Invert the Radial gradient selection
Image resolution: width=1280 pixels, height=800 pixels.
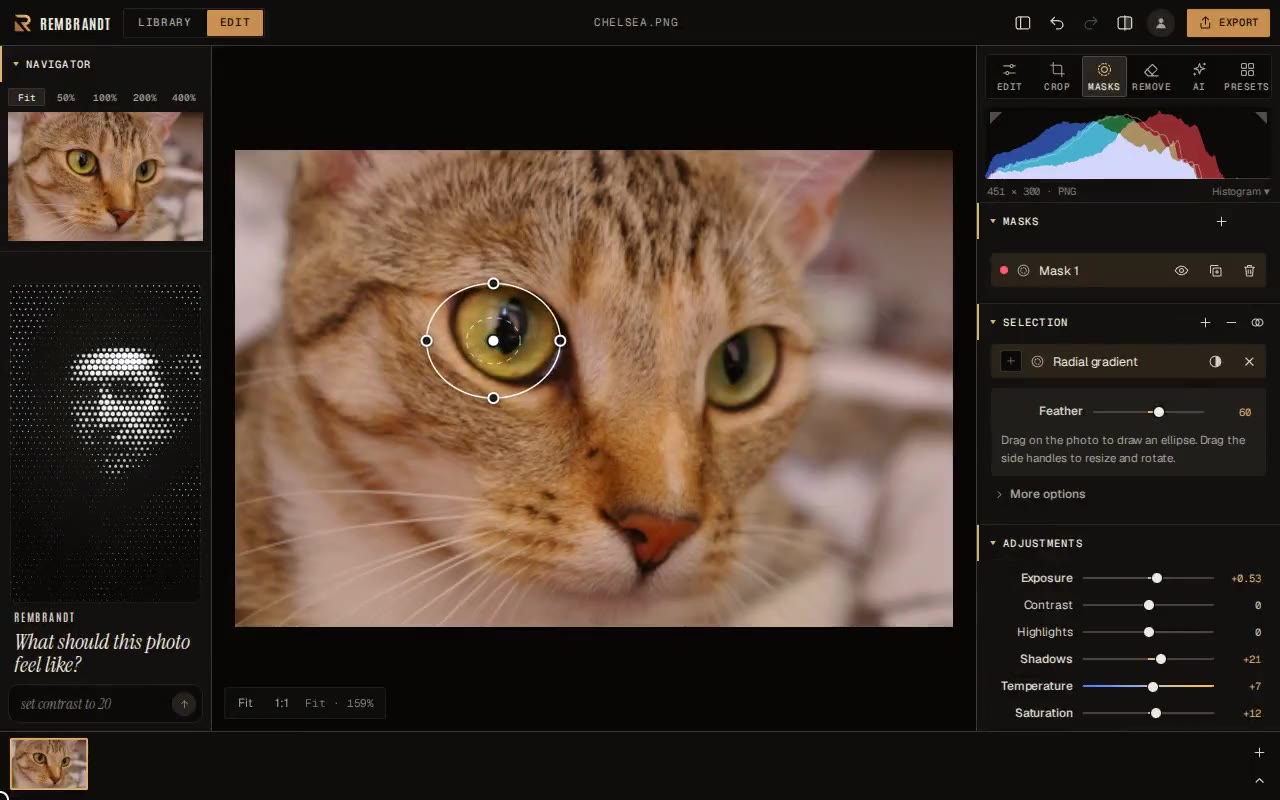[x=1215, y=362]
